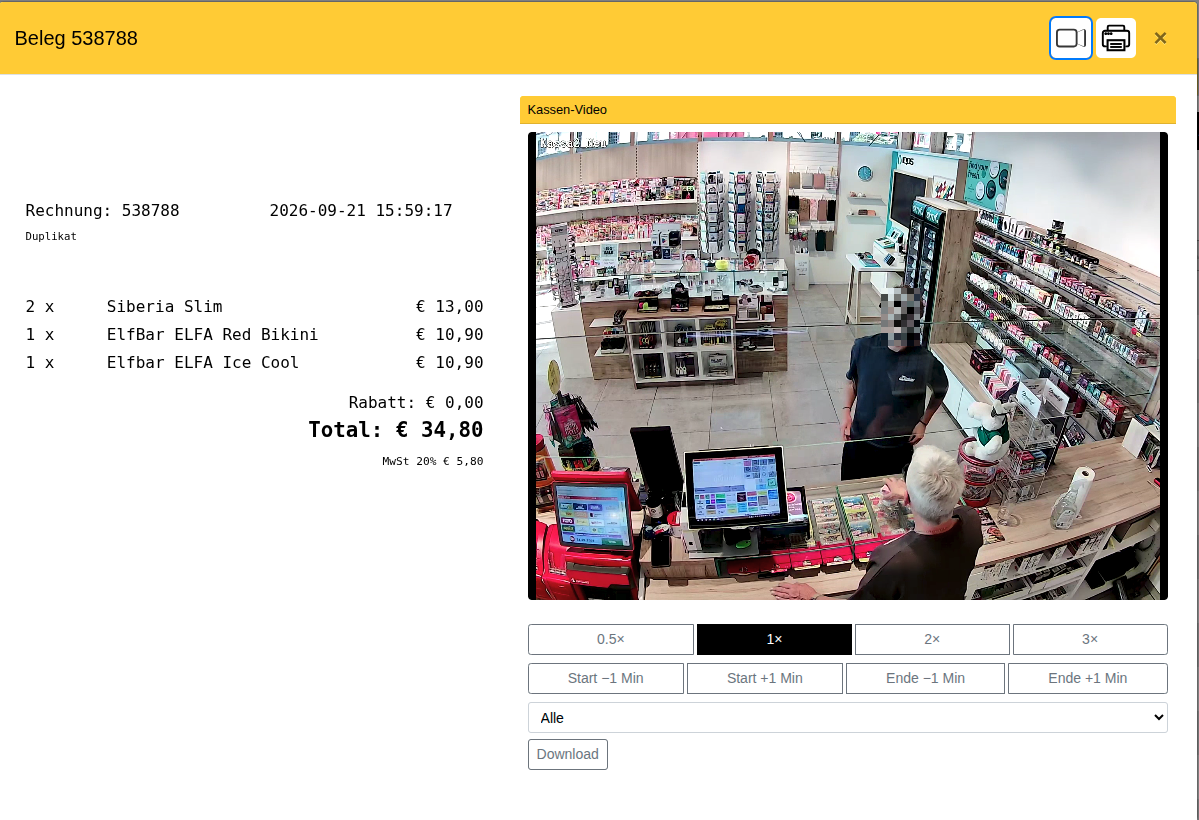Click the Ende +1 Min button

[1087, 678]
